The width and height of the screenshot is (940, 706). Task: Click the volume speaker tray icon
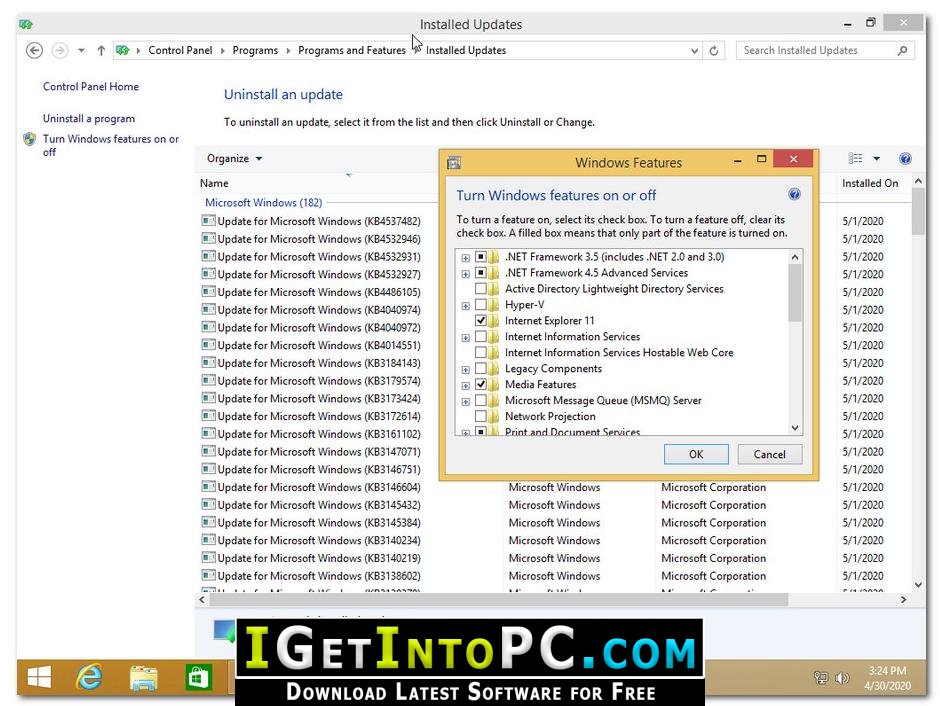point(842,678)
